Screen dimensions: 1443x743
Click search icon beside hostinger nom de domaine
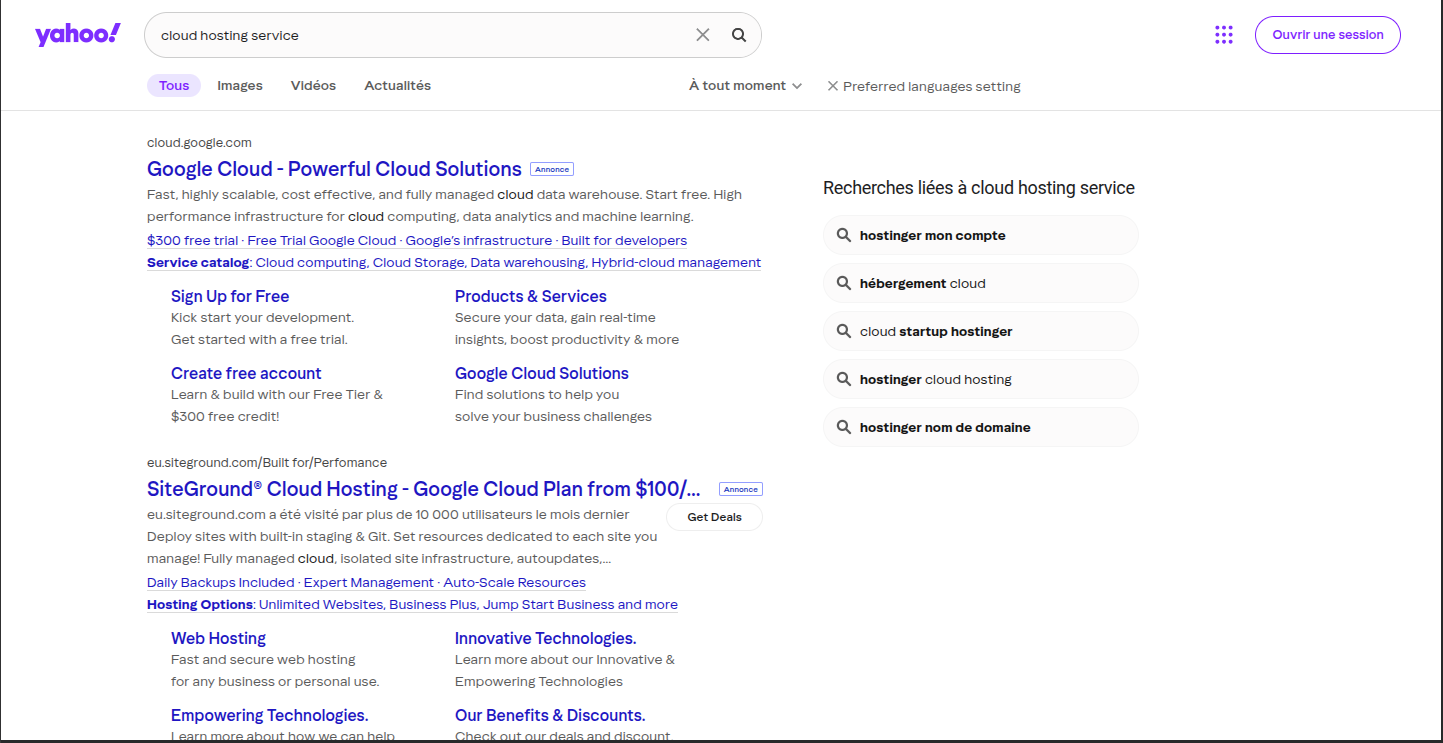[x=843, y=427]
